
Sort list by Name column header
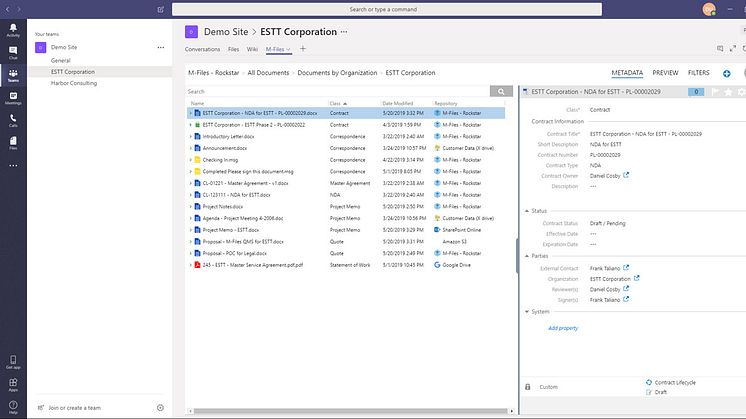click(x=197, y=103)
